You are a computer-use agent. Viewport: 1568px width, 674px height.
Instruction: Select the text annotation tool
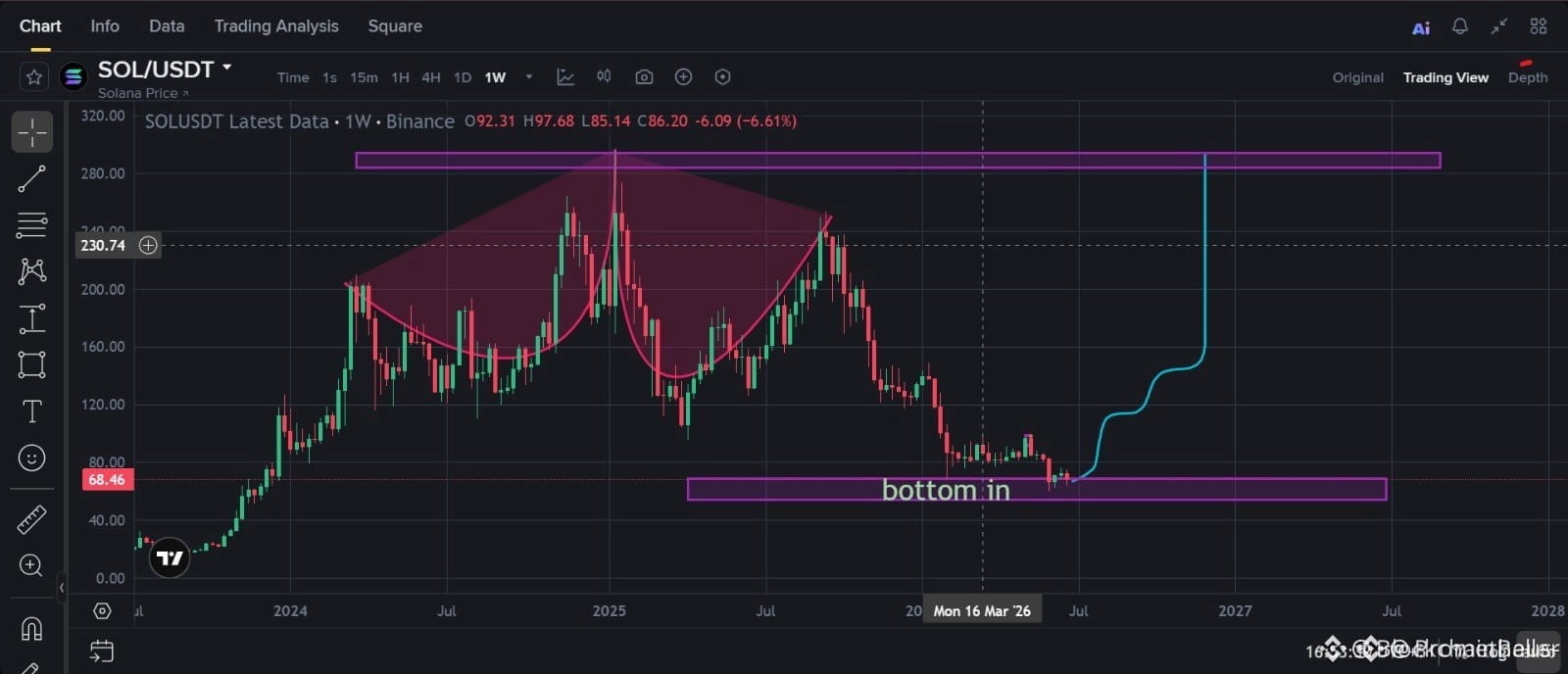point(32,411)
